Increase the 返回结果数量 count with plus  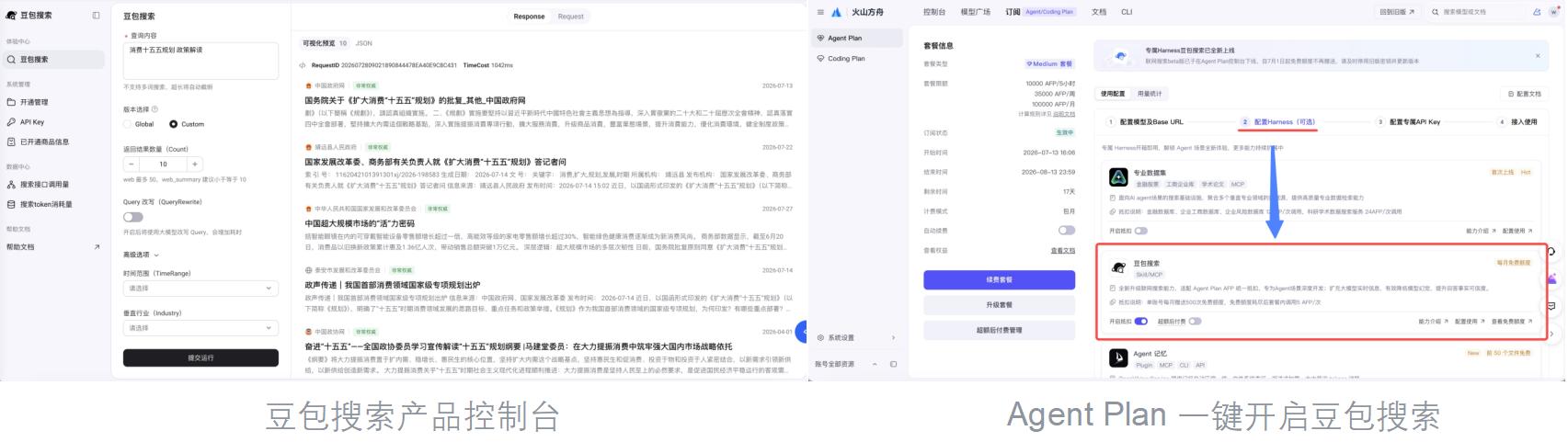[194, 164]
